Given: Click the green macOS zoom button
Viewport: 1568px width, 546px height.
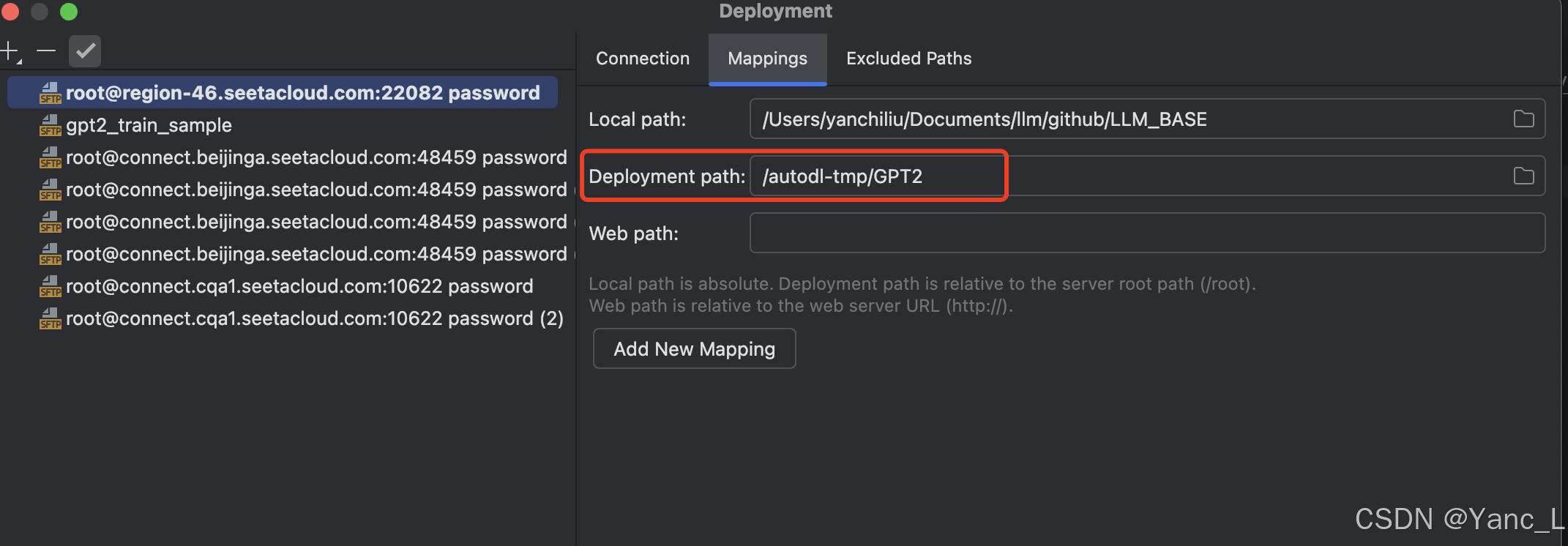Looking at the screenshot, I should [x=69, y=12].
